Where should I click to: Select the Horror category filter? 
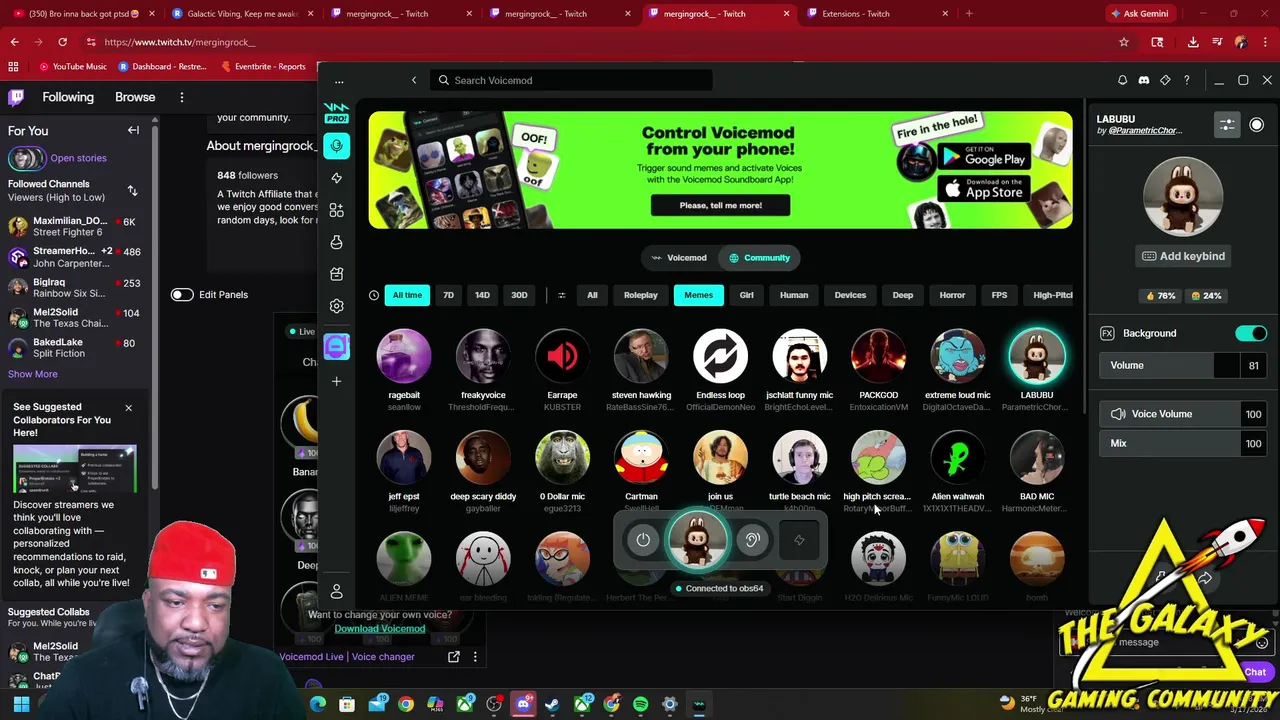952,295
